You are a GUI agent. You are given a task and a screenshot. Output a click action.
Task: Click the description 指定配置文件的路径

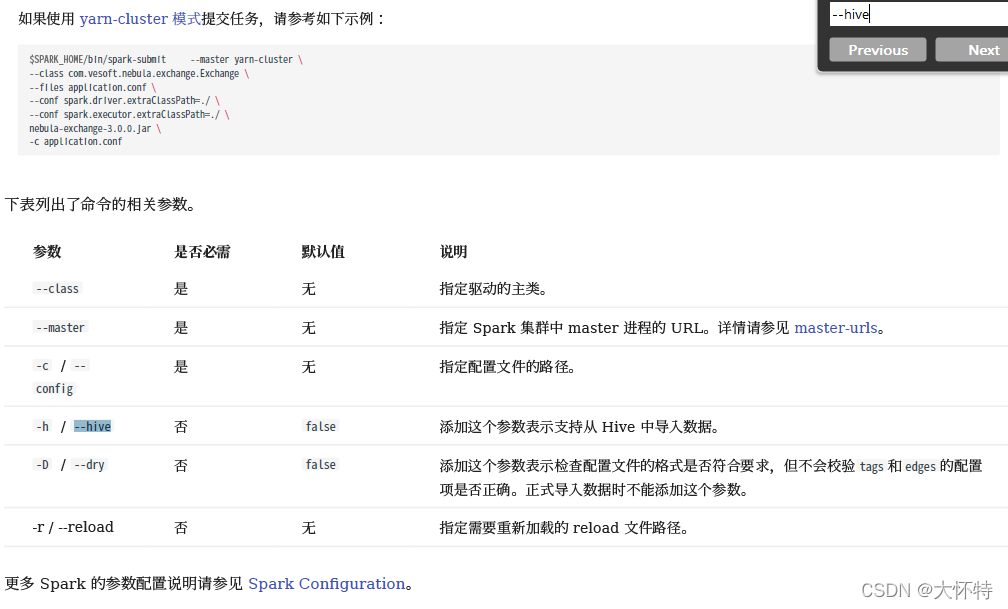click(x=507, y=367)
